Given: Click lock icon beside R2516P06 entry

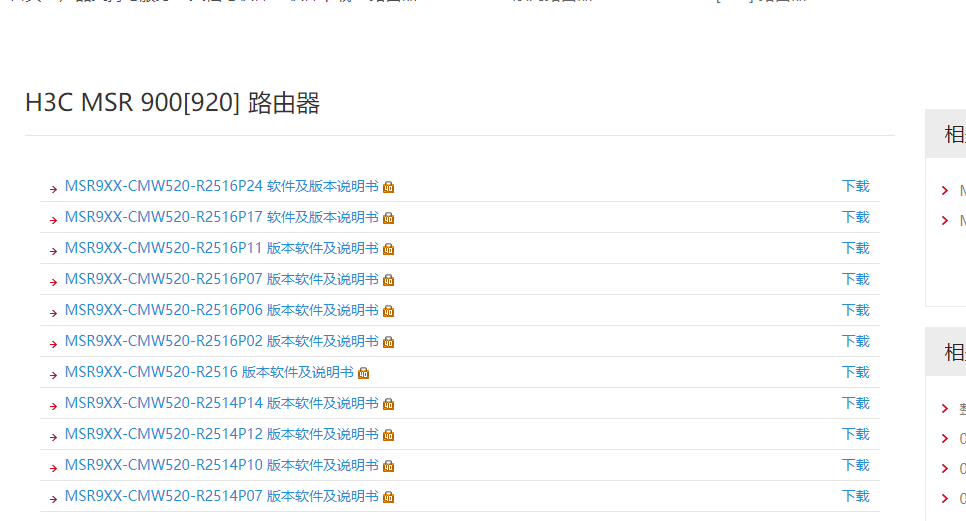Looking at the screenshot, I should click(x=388, y=310).
